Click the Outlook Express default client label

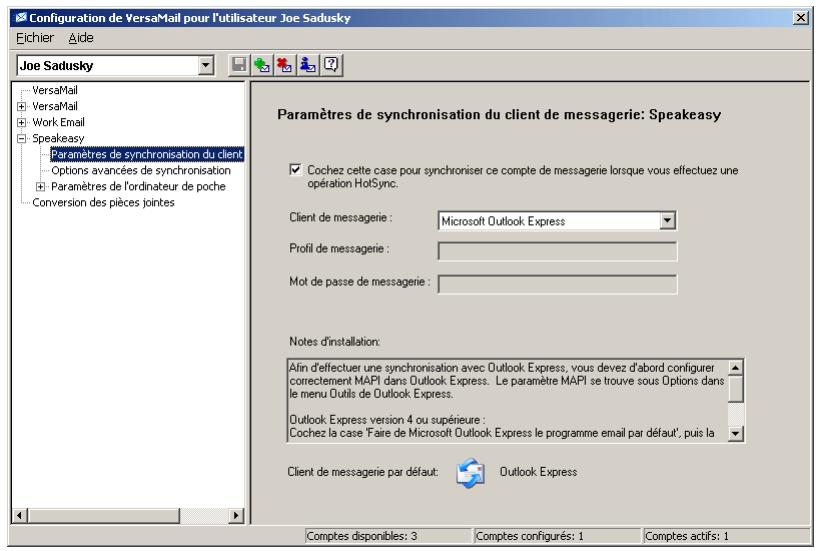pos(538,472)
